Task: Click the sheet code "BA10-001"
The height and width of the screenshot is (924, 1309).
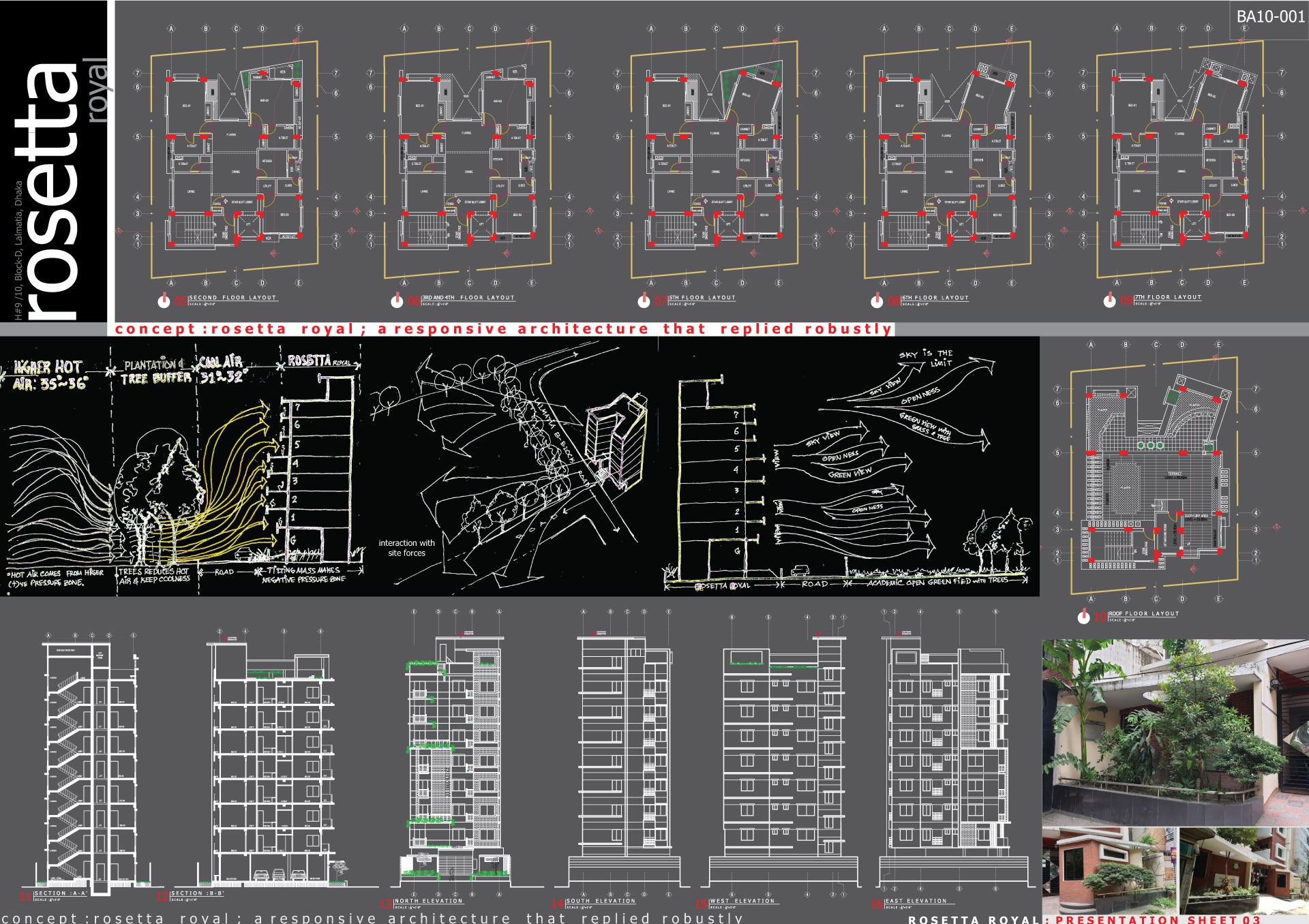Action: pyautogui.click(x=1270, y=17)
